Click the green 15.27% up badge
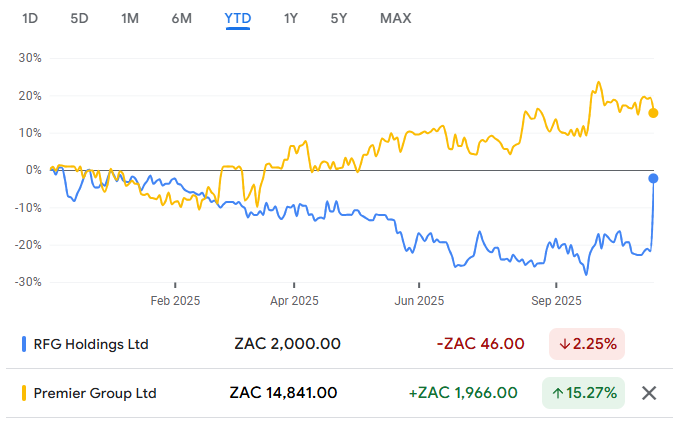The height and width of the screenshot is (423, 693). pyautogui.click(x=584, y=393)
